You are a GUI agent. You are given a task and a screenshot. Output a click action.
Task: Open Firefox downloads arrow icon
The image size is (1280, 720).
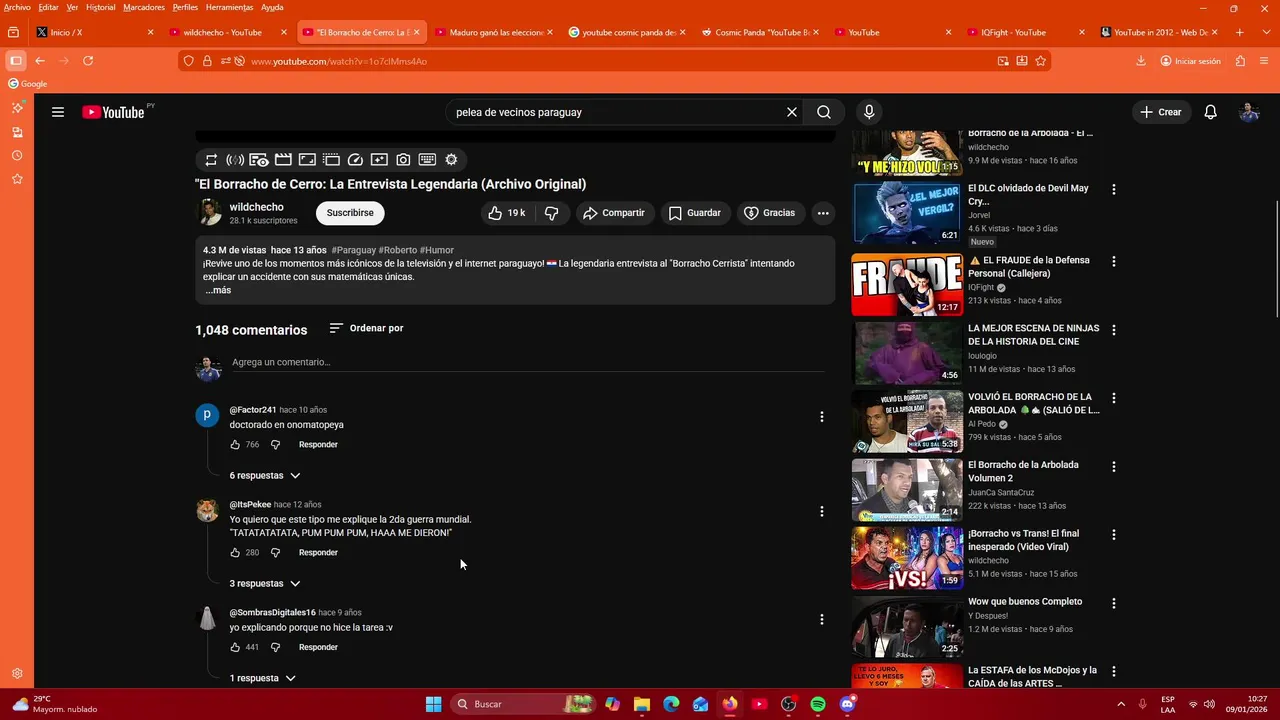point(1141,61)
